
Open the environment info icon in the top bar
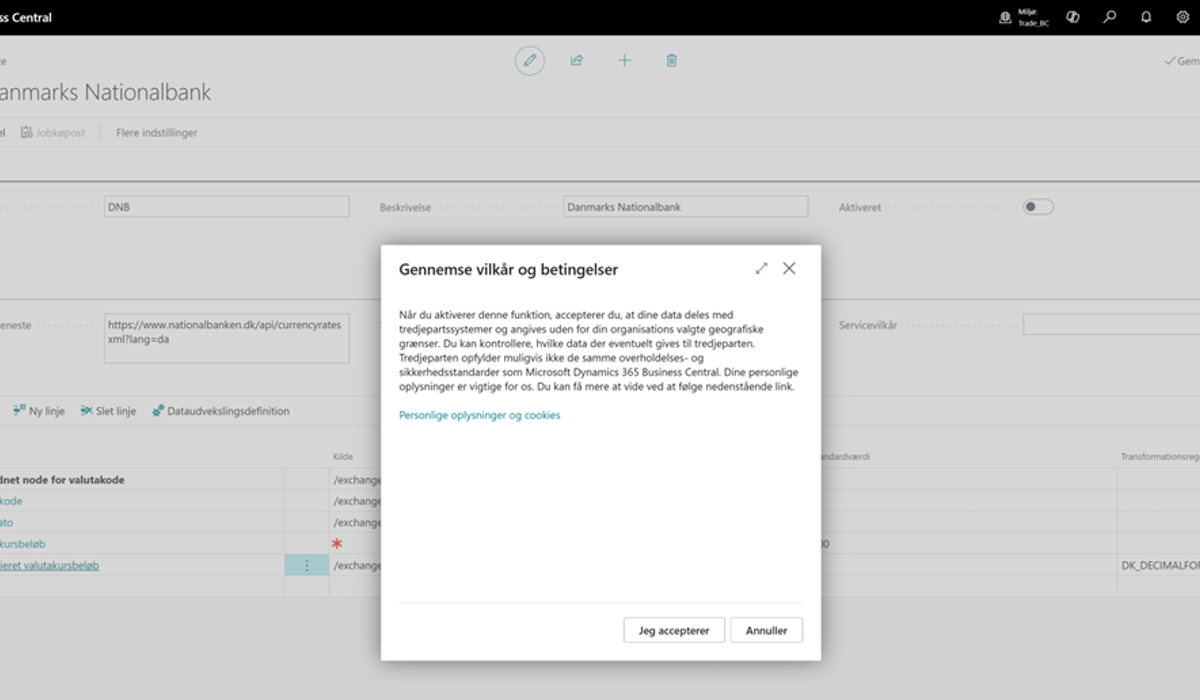1004,17
